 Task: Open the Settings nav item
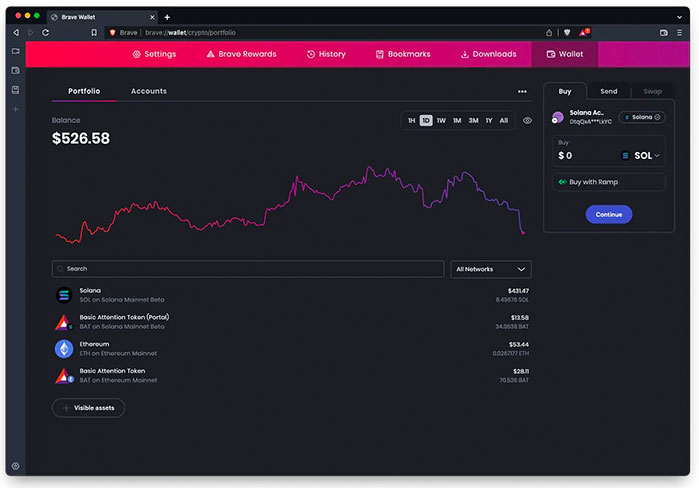click(154, 54)
